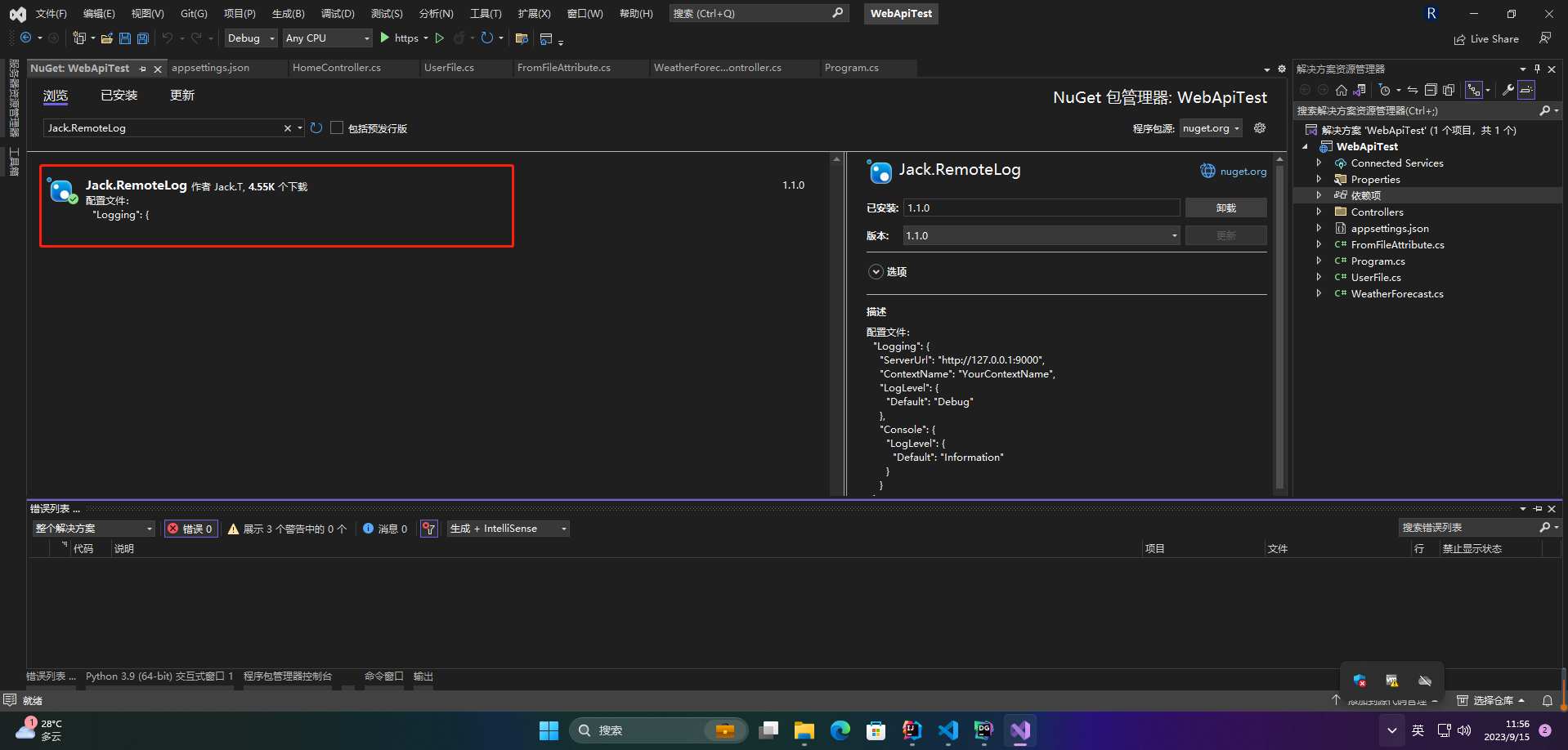Switch to the updates 更新 NuGet tab
1568x750 pixels.
pyautogui.click(x=182, y=96)
